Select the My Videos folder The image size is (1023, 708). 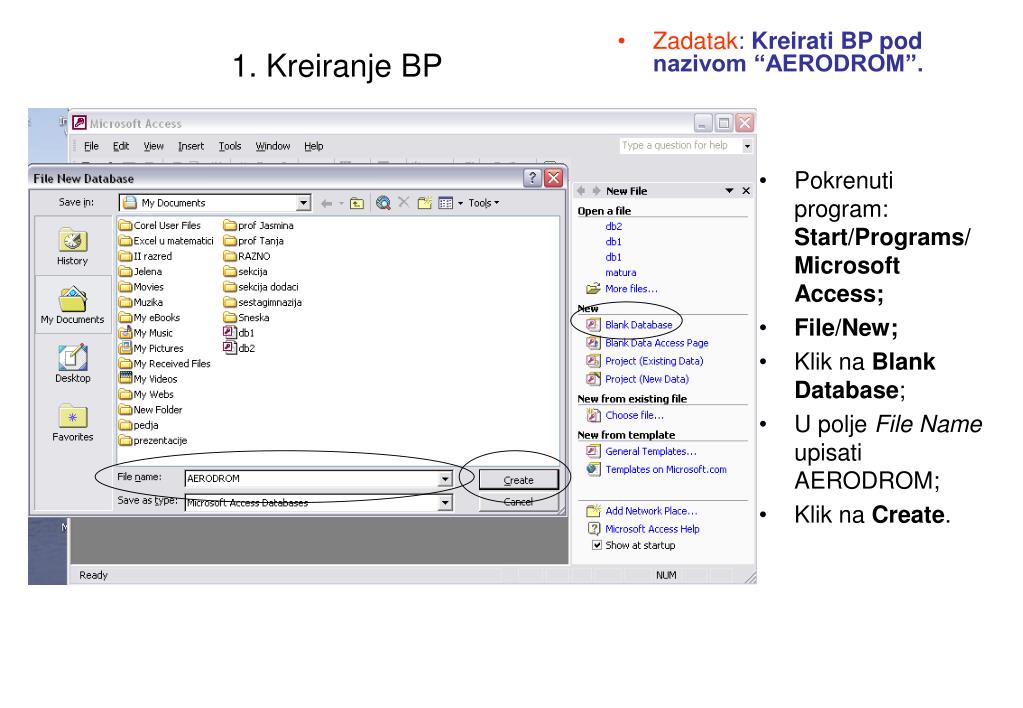pos(148,379)
